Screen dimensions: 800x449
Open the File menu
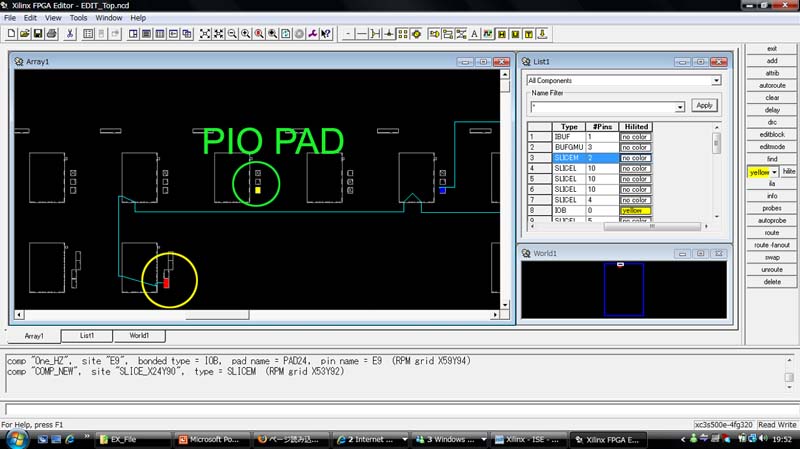point(10,18)
